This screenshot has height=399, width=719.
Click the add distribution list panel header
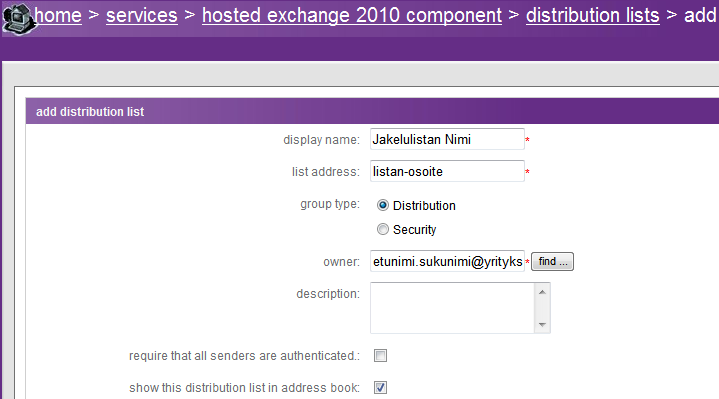pyautogui.click(x=372, y=111)
